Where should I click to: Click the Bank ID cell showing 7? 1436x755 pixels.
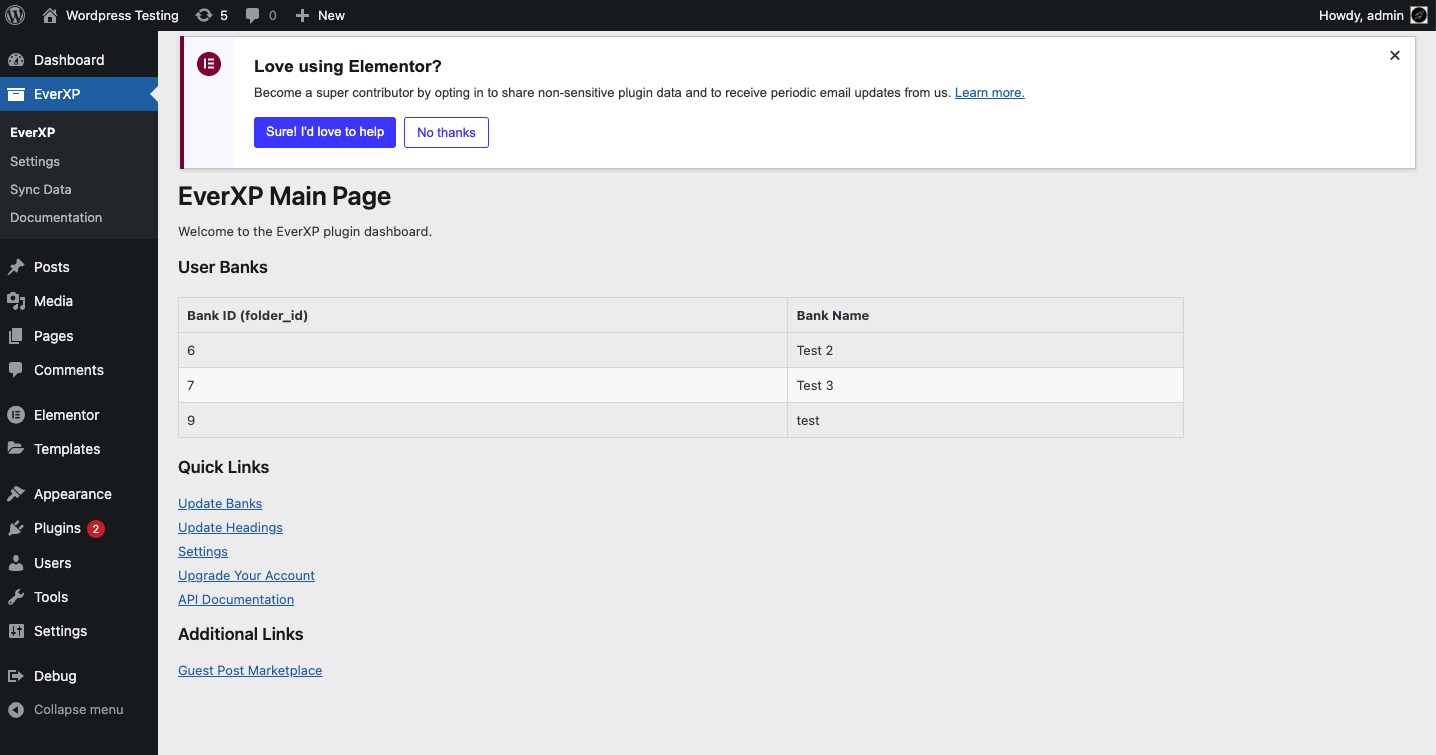483,385
